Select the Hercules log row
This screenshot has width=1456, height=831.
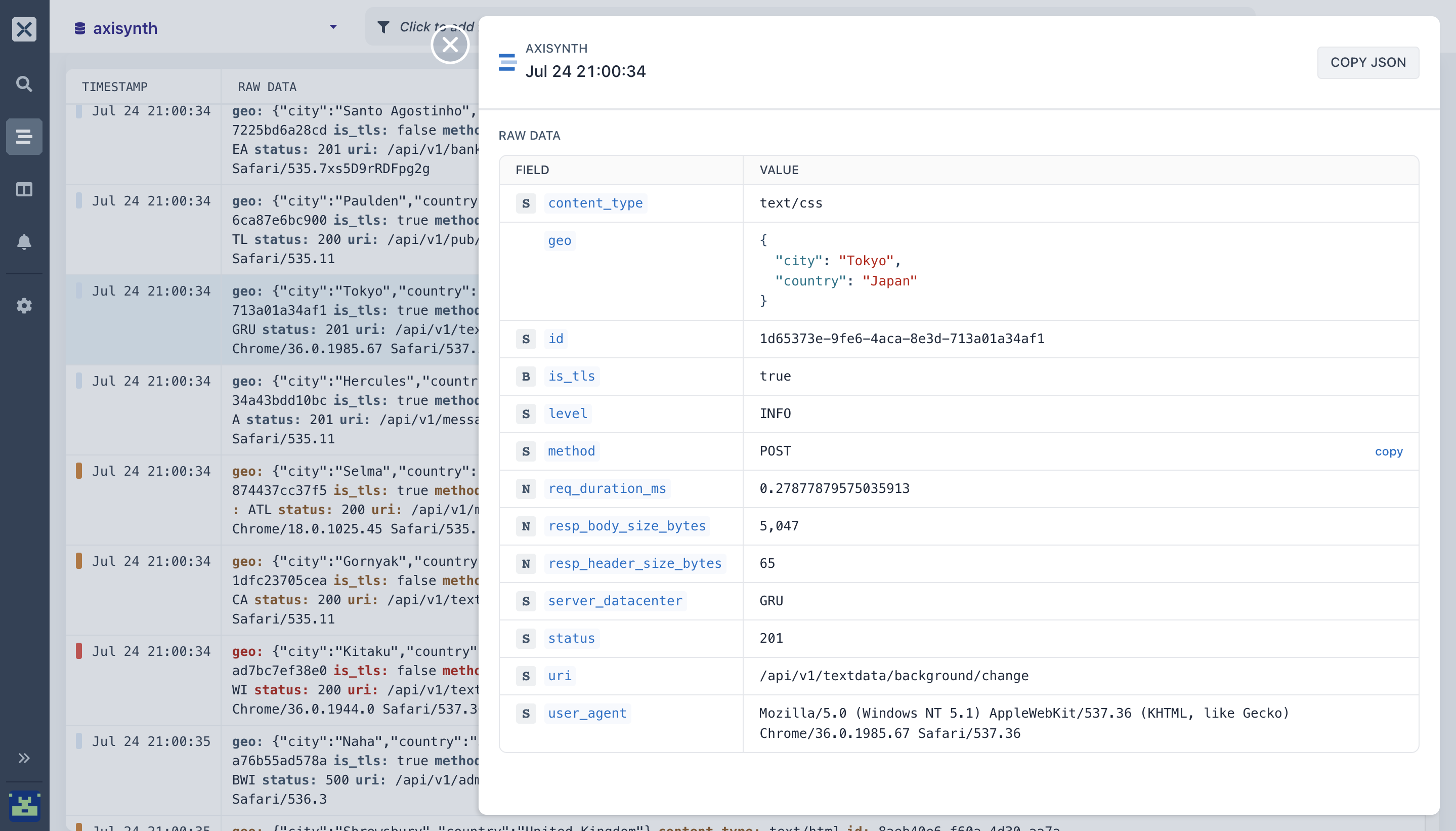(273, 409)
